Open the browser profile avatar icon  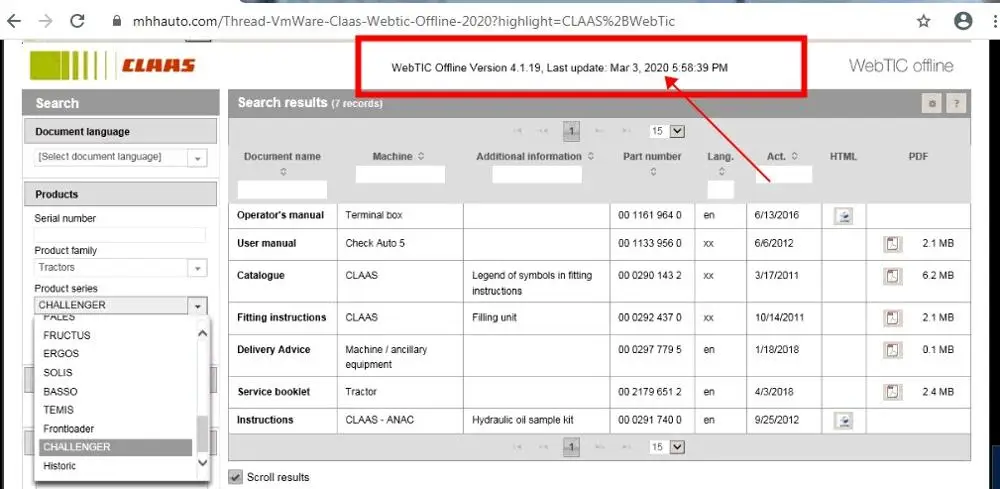coord(963,21)
